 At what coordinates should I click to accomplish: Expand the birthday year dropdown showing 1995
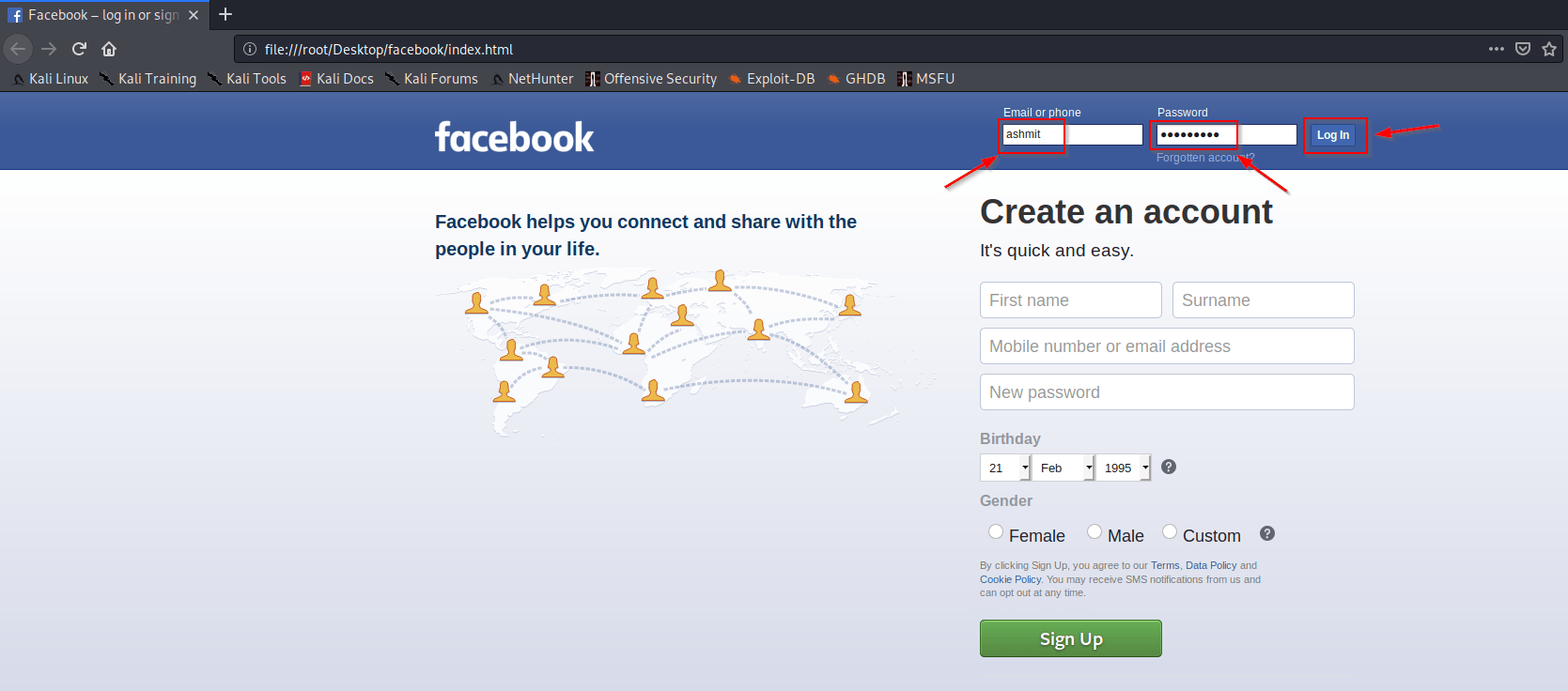click(1124, 468)
